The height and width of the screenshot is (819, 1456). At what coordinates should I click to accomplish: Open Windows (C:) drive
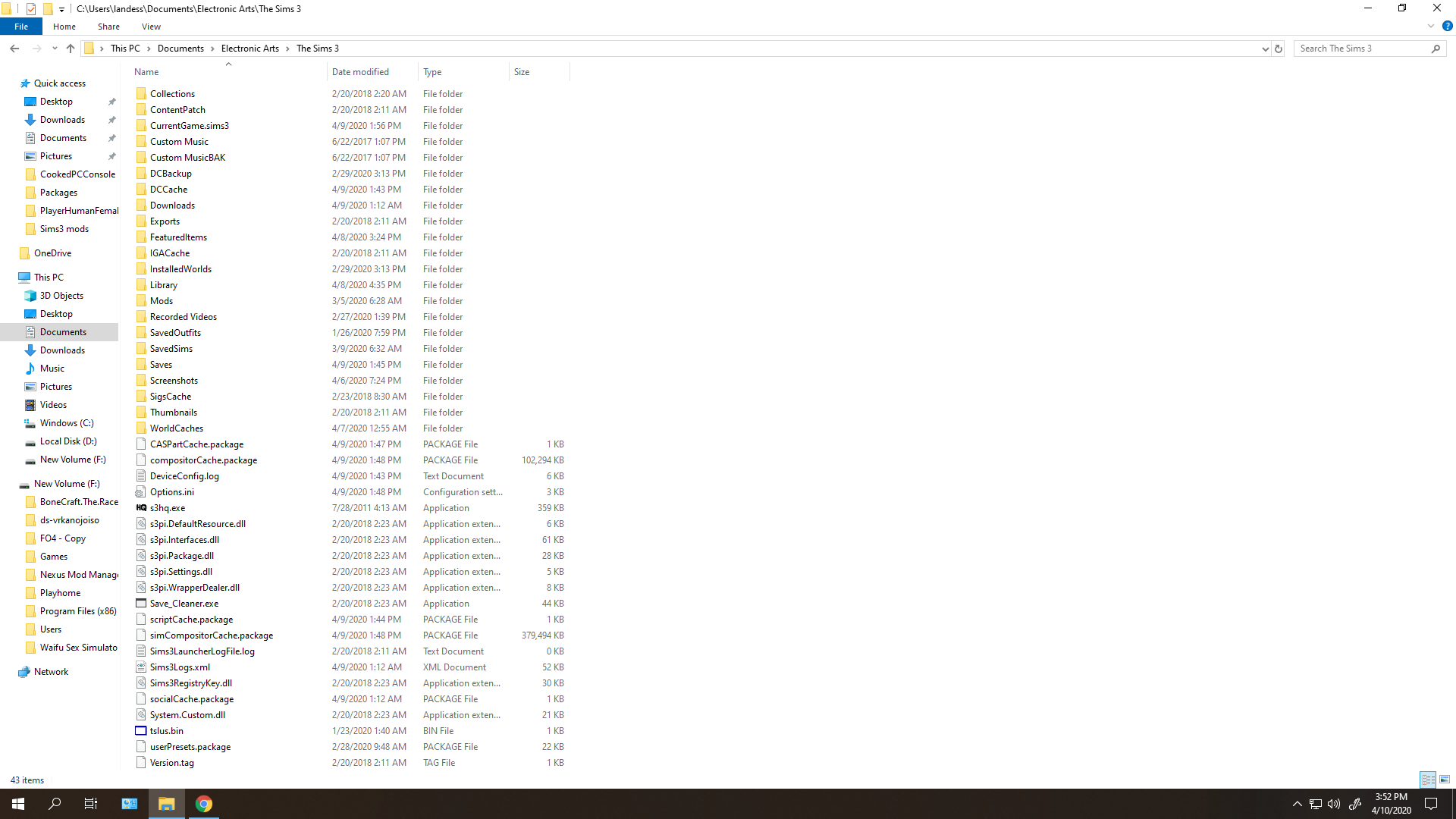67,423
